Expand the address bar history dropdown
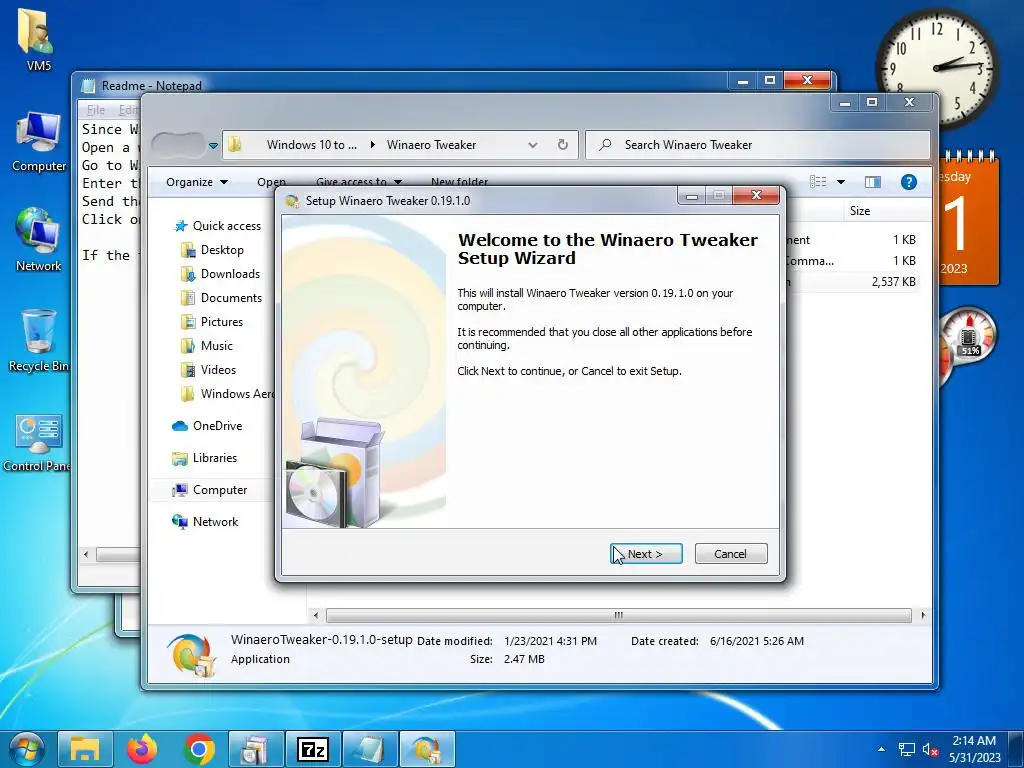This screenshot has height=768, width=1024. 533,144
